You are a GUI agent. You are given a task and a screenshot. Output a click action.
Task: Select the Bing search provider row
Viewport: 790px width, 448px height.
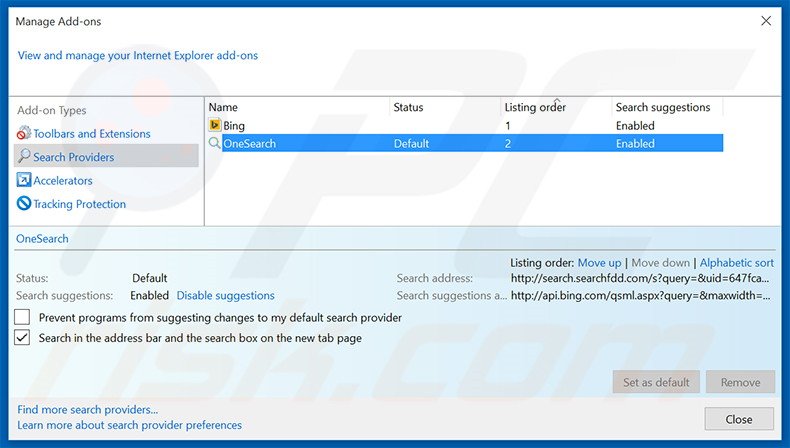click(465, 125)
